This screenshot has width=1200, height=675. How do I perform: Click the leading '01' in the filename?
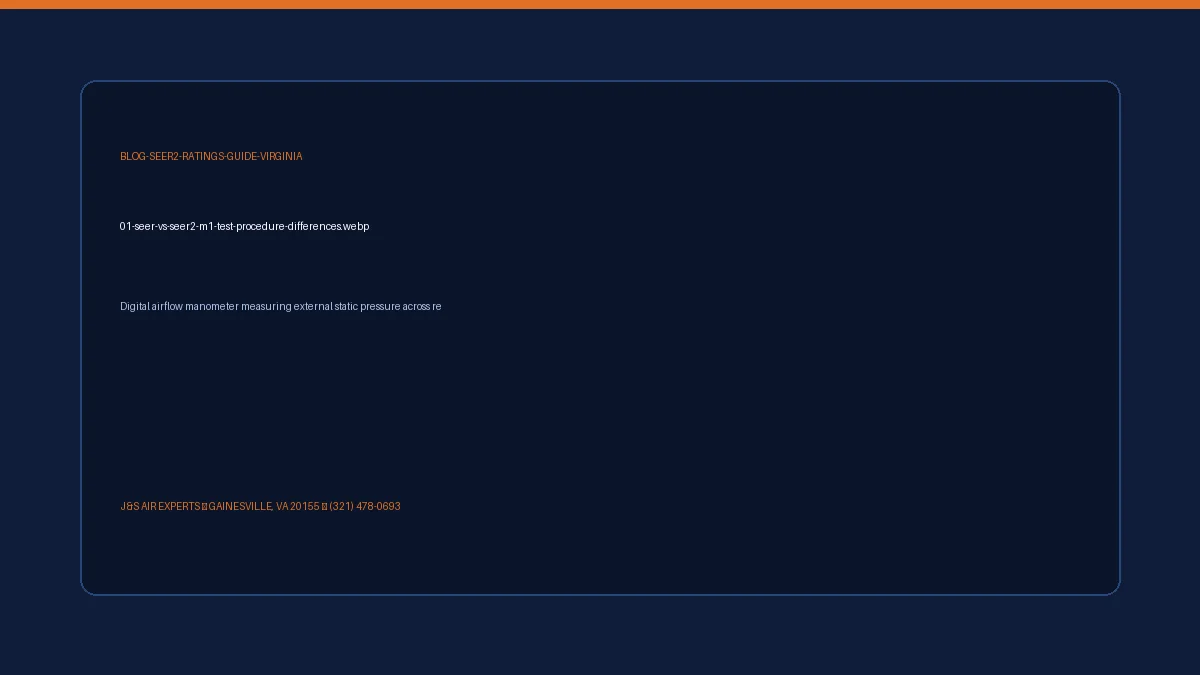126,226
